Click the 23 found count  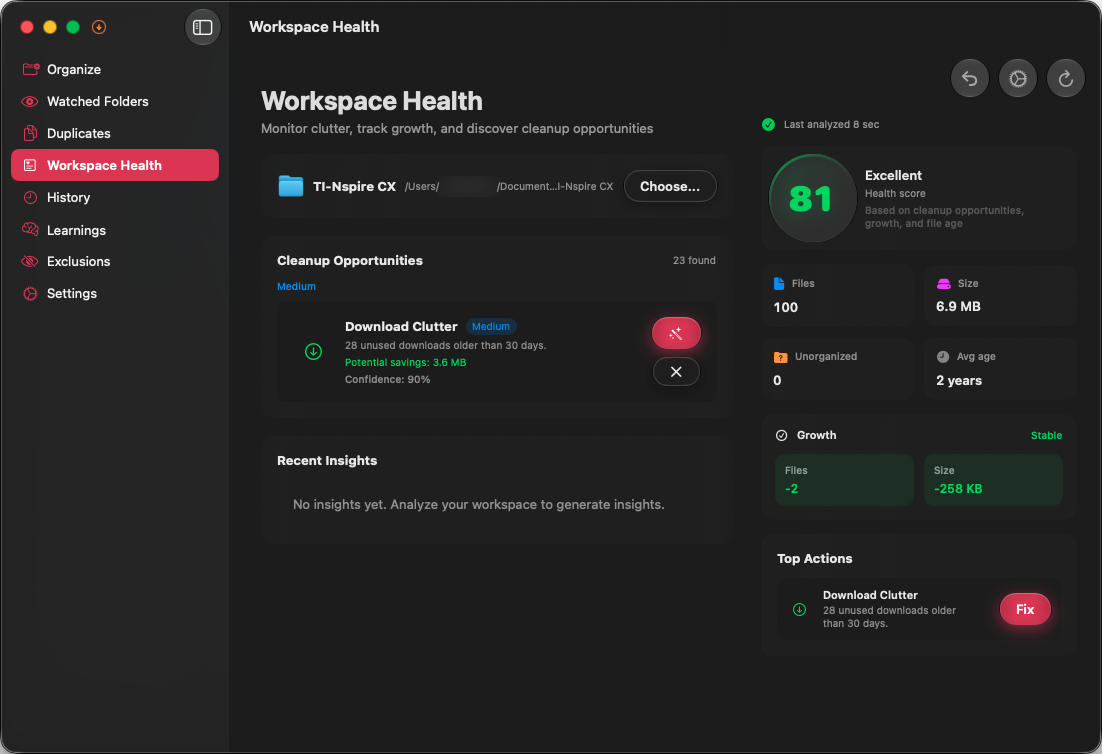coord(694,260)
